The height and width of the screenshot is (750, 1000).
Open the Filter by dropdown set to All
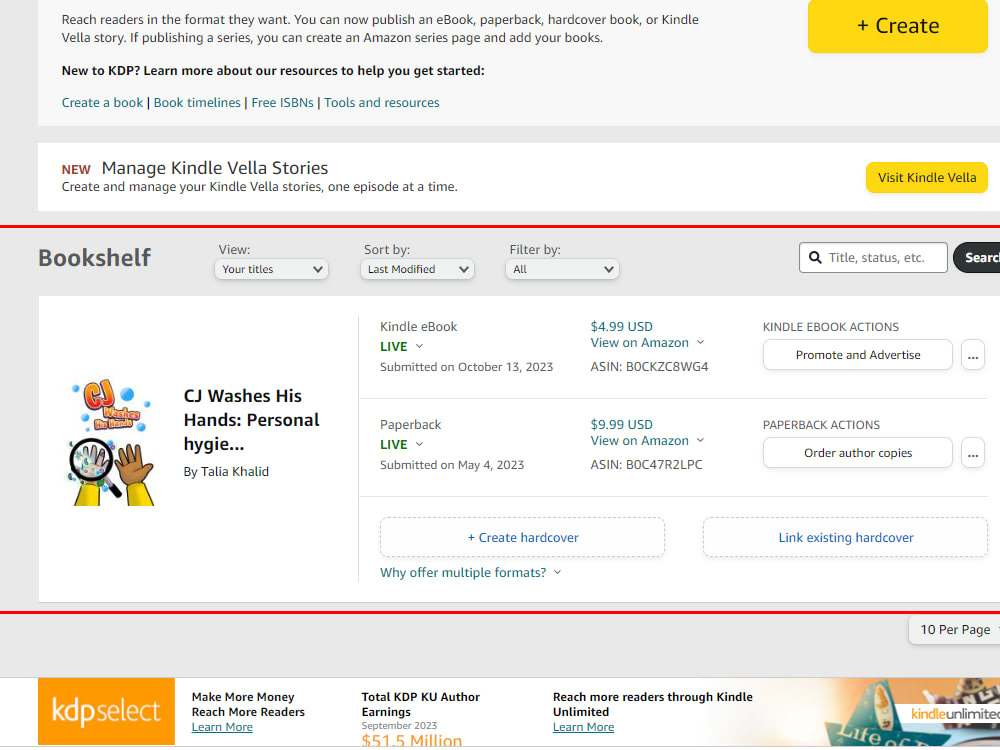(x=562, y=269)
